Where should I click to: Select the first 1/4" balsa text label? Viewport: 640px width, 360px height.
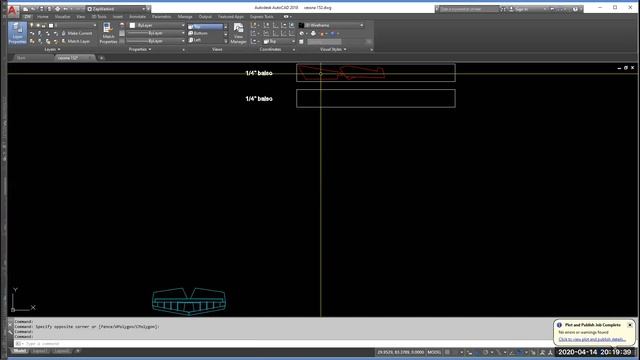259,73
